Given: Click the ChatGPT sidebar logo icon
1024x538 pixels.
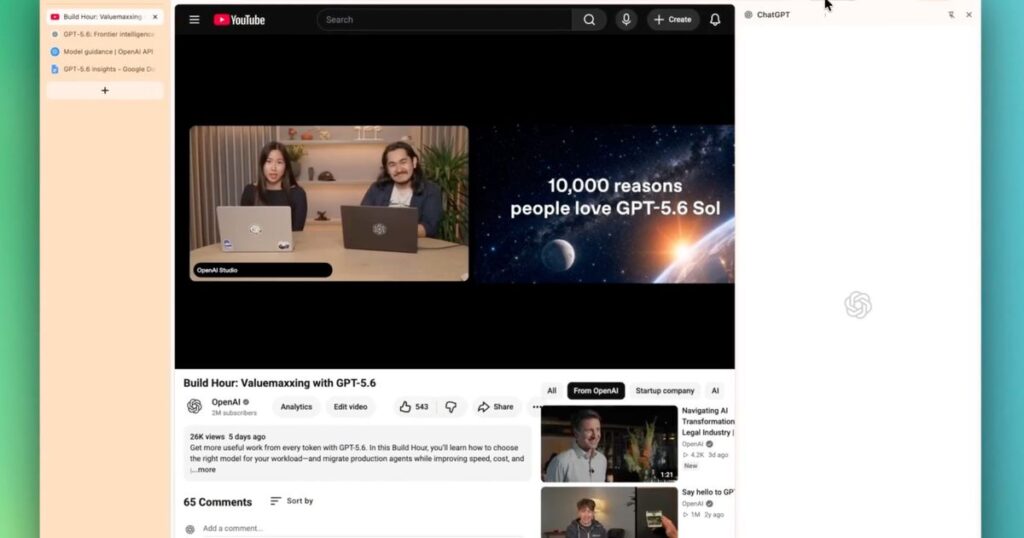Looking at the screenshot, I should pyautogui.click(x=748, y=14).
